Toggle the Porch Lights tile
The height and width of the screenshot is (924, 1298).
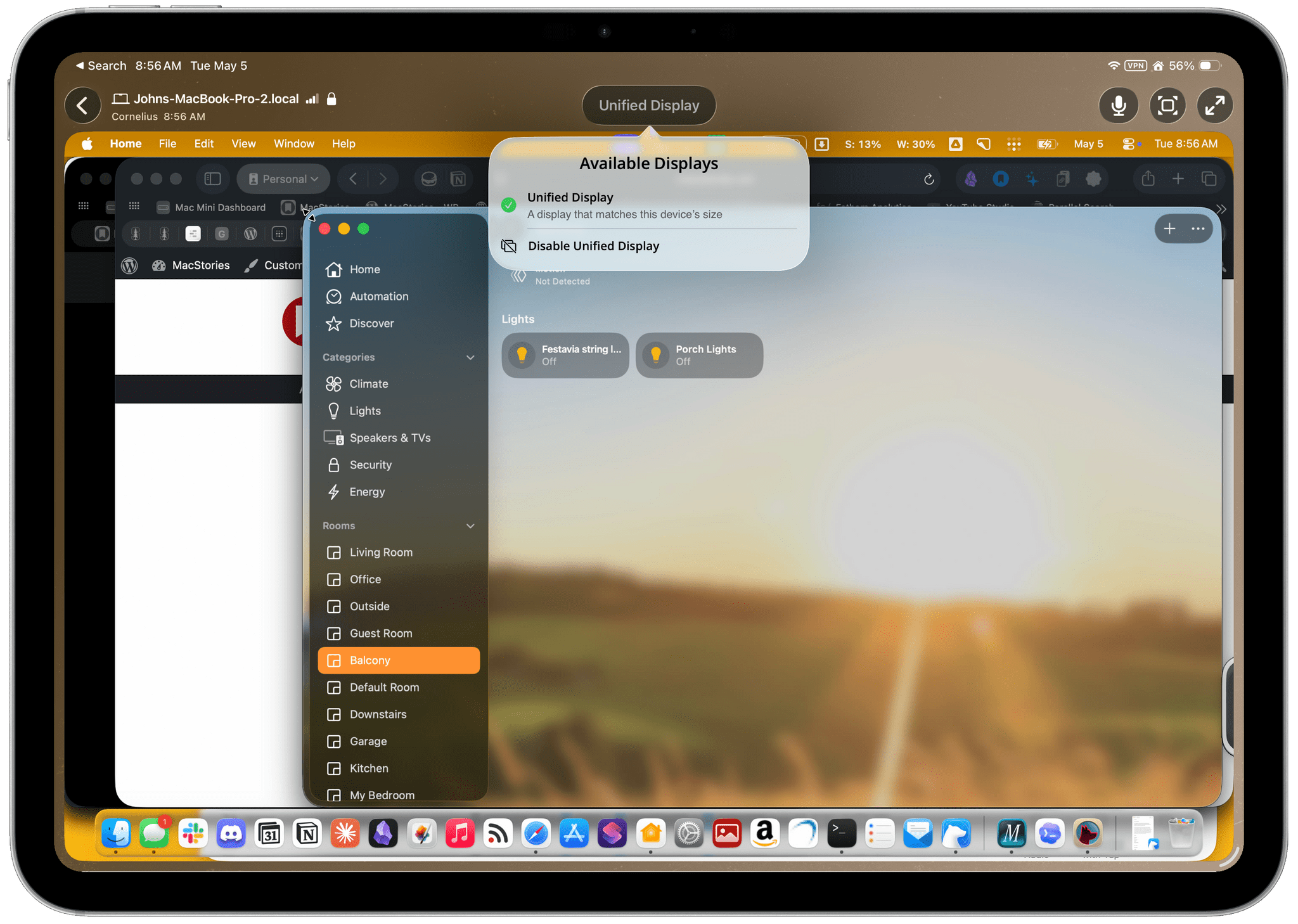[x=699, y=356]
